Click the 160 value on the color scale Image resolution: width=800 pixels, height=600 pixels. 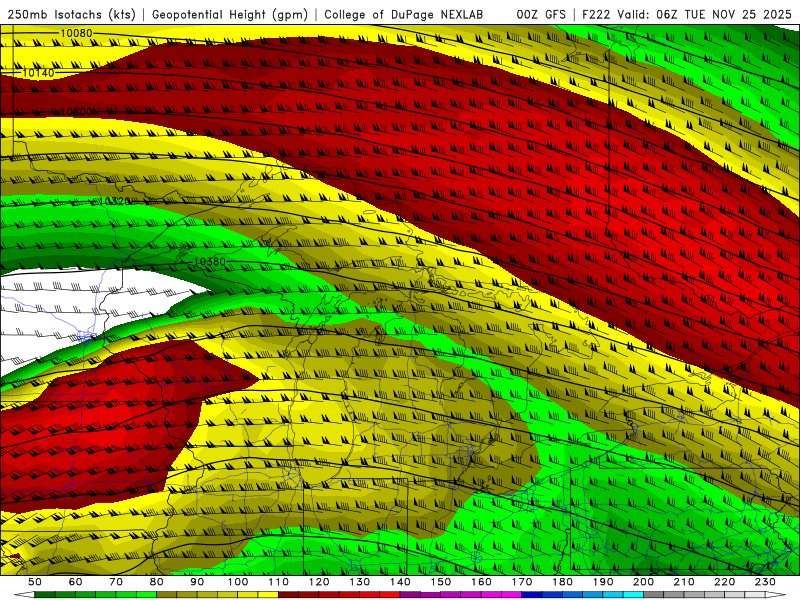(x=481, y=582)
